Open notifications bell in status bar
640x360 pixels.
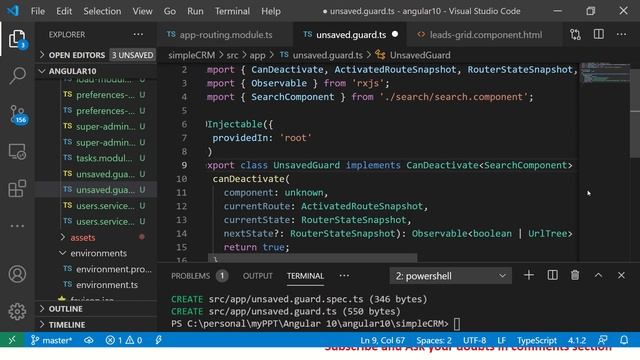tap(624, 340)
